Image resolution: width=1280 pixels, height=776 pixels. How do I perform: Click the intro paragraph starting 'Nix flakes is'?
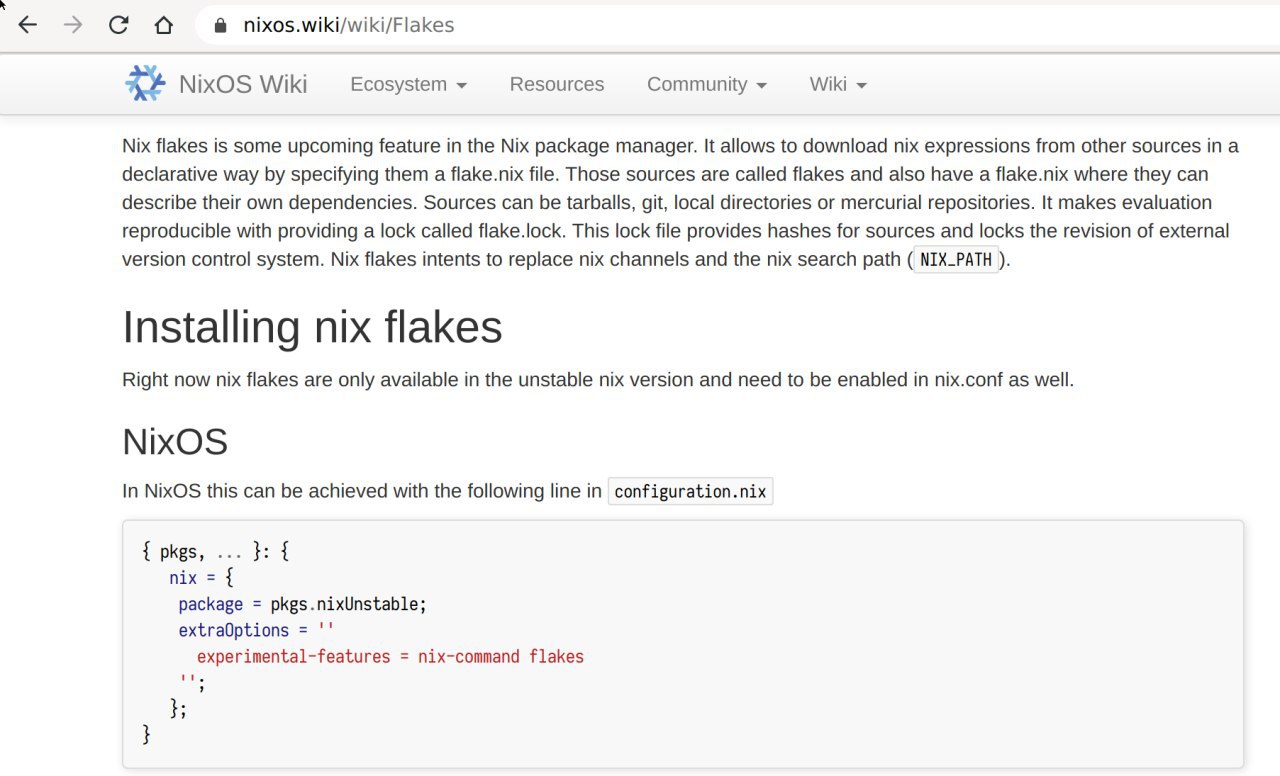681,202
